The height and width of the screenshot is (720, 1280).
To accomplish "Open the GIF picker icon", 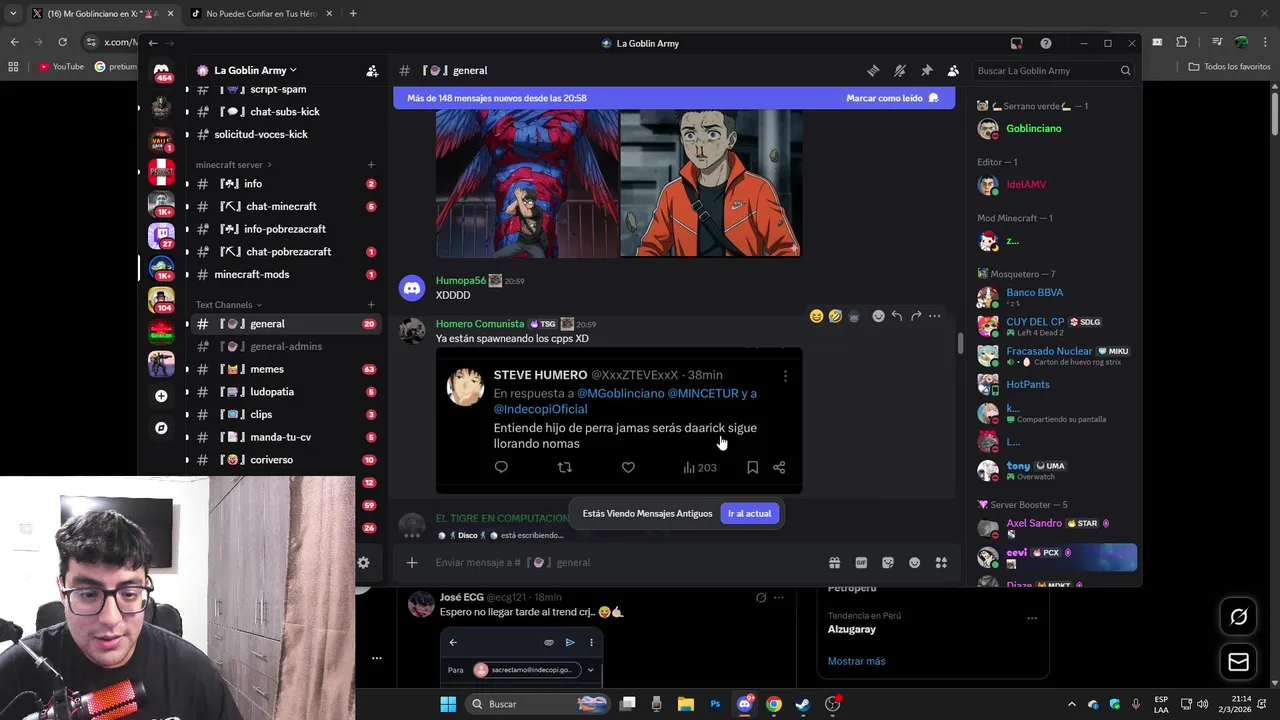I will pos(861,563).
